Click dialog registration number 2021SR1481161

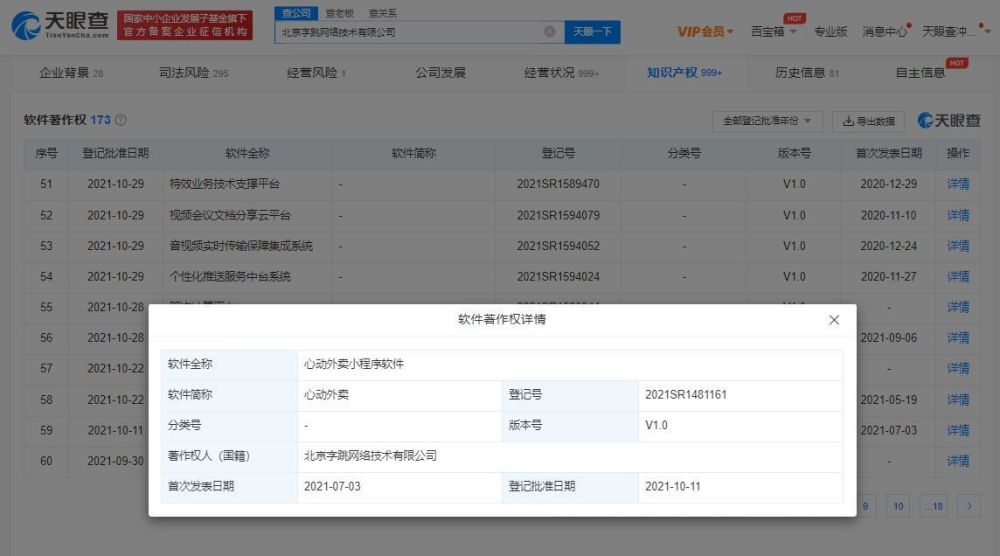[686, 395]
